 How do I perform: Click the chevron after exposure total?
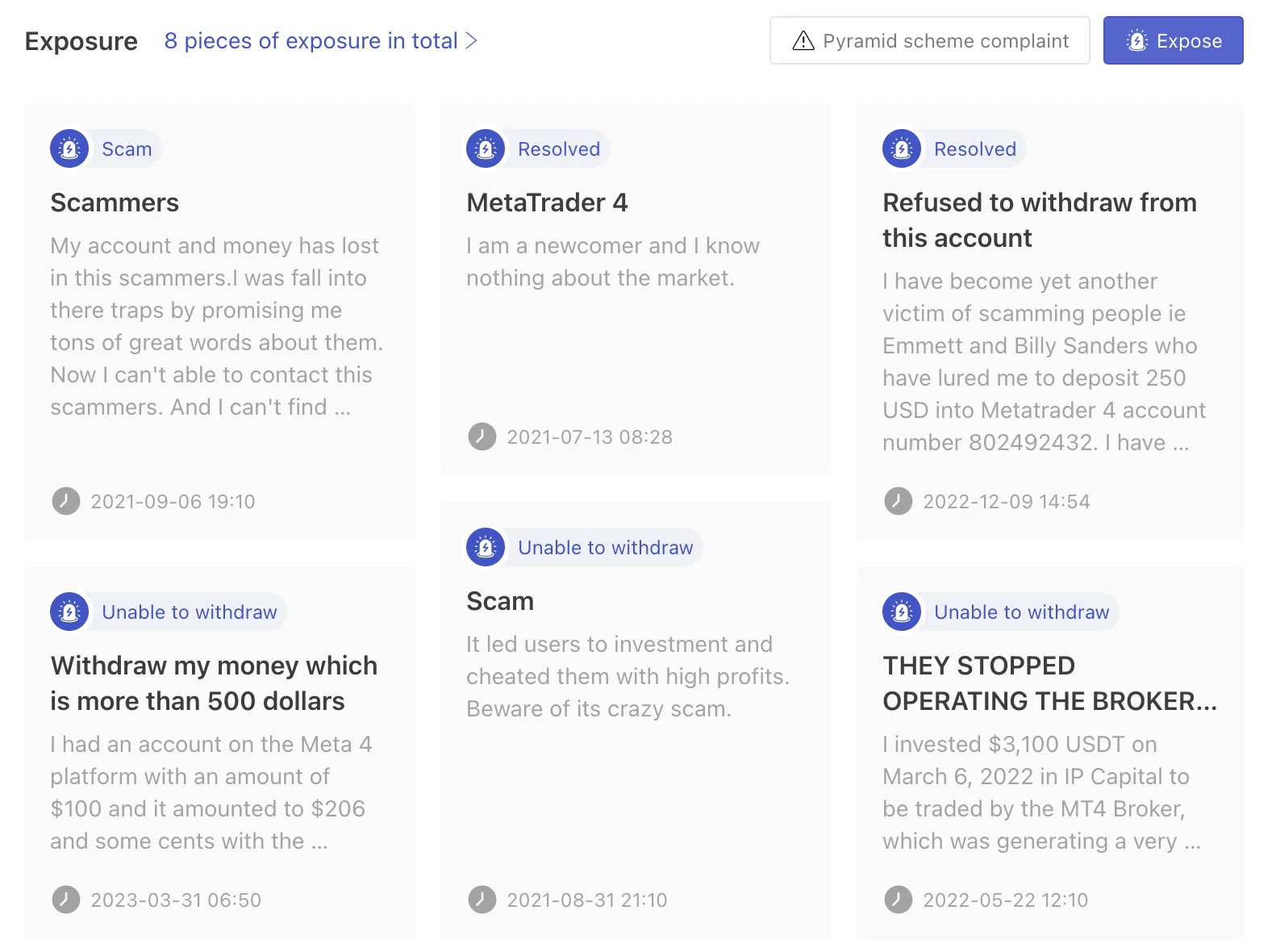472,41
